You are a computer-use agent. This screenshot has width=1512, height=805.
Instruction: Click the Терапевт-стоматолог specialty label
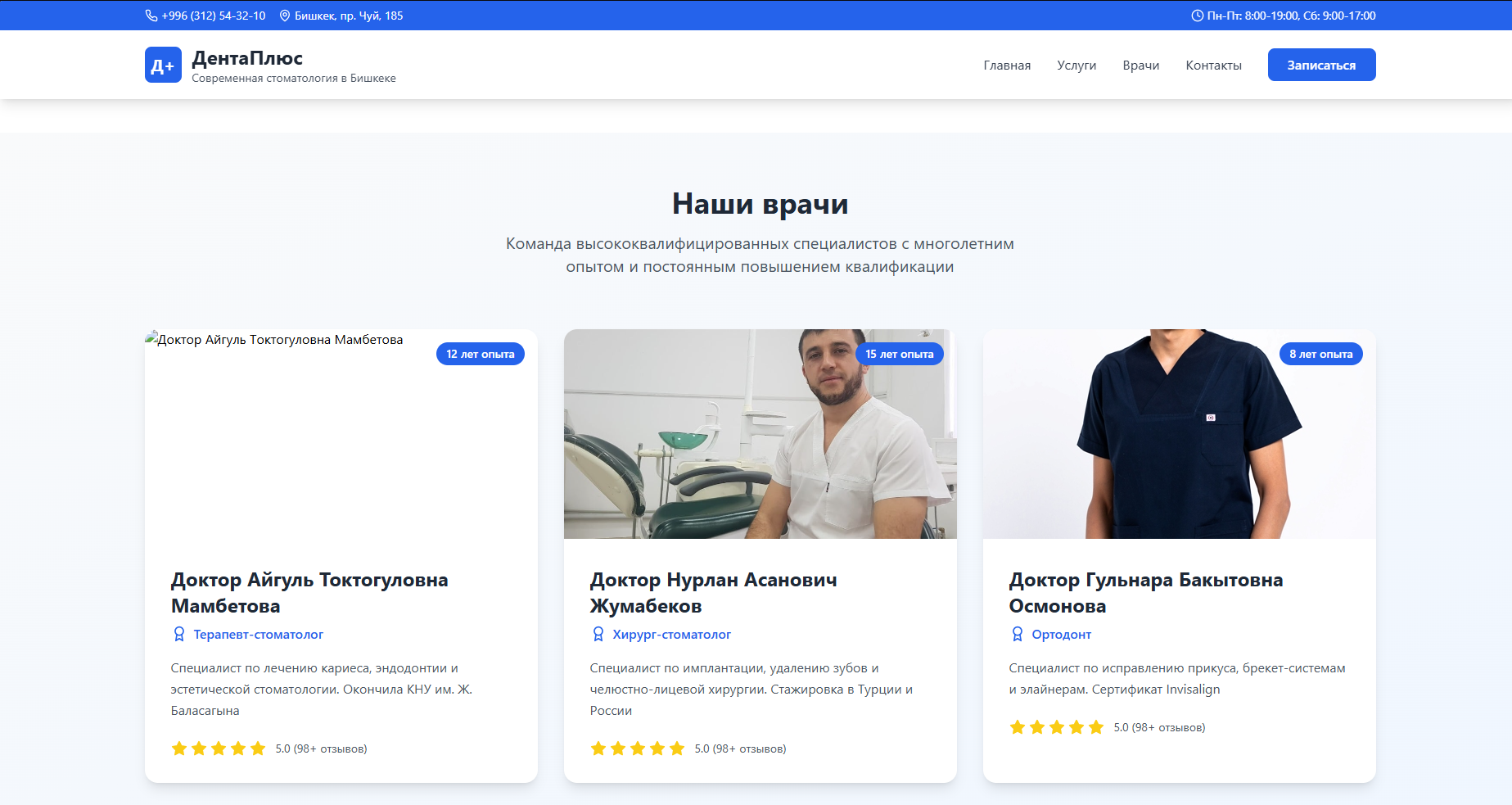(x=259, y=635)
